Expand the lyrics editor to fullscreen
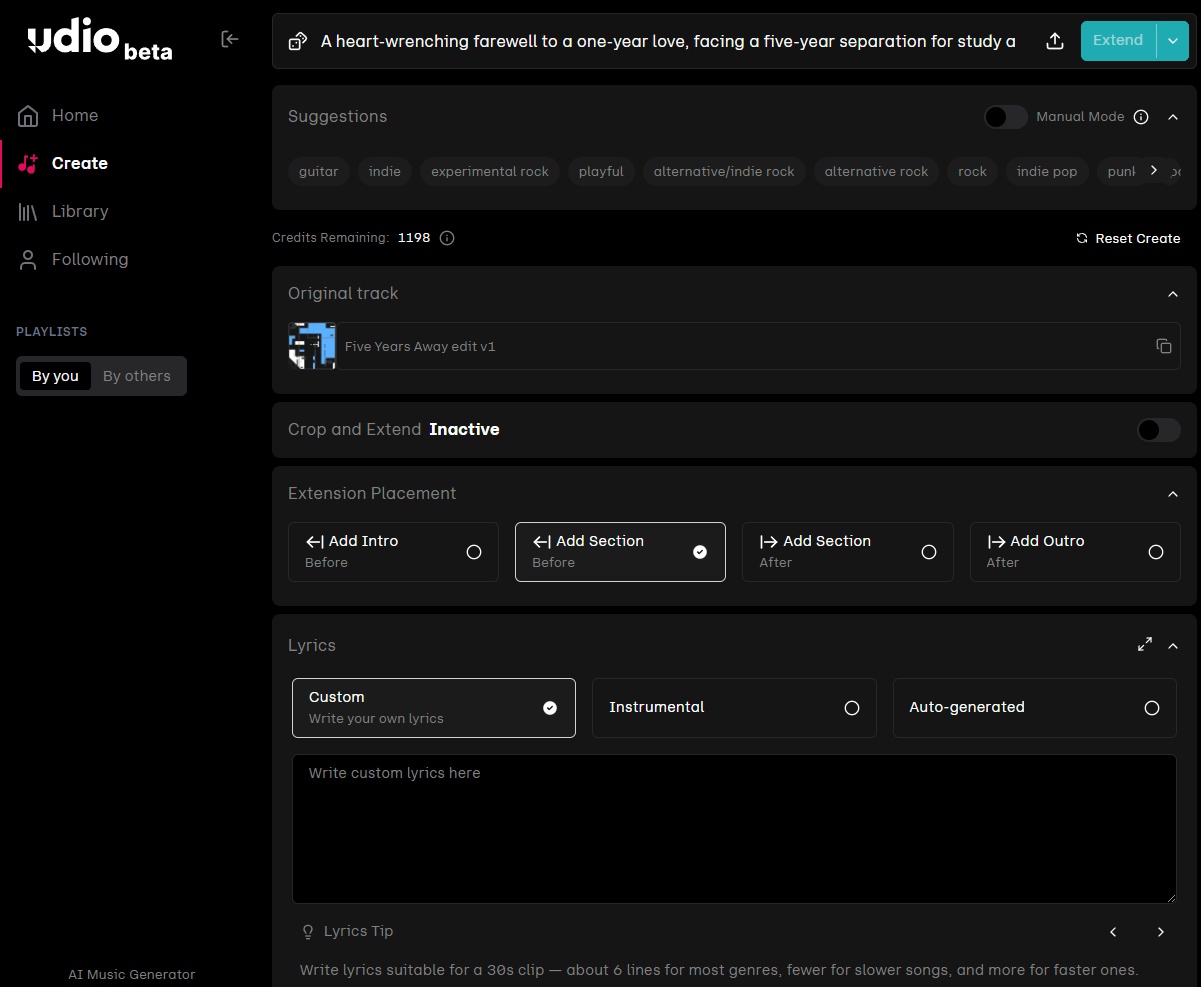Image resolution: width=1201 pixels, height=987 pixels. [x=1145, y=645]
